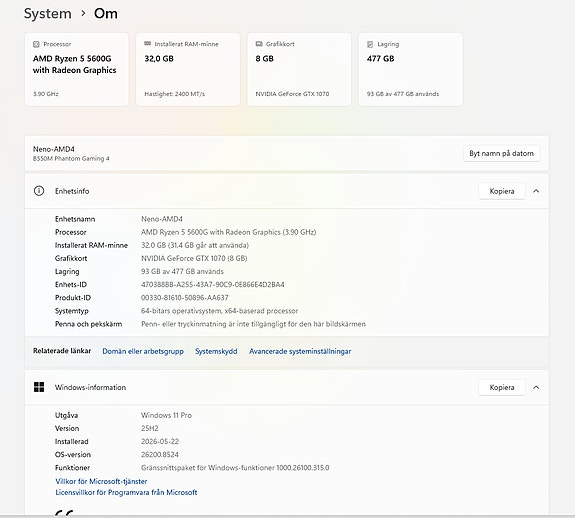The width and height of the screenshot is (575, 518).
Task: Copy device info with Kopiera
Action: [502, 191]
